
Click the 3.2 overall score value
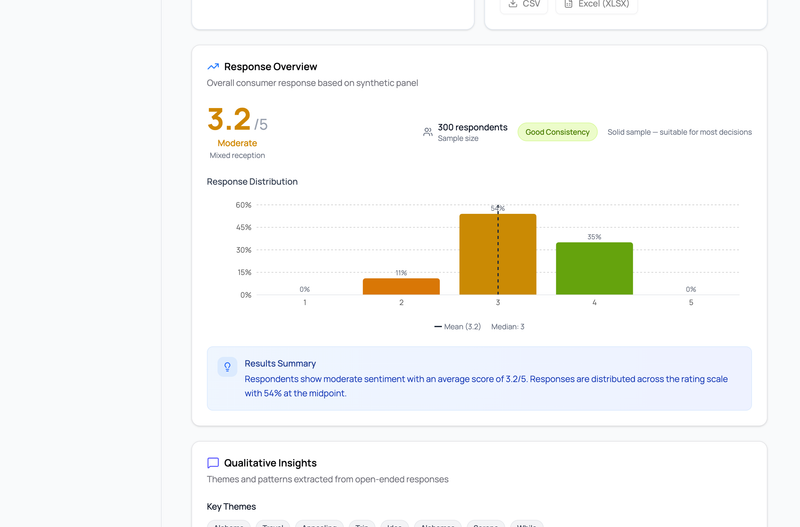[x=229, y=120]
